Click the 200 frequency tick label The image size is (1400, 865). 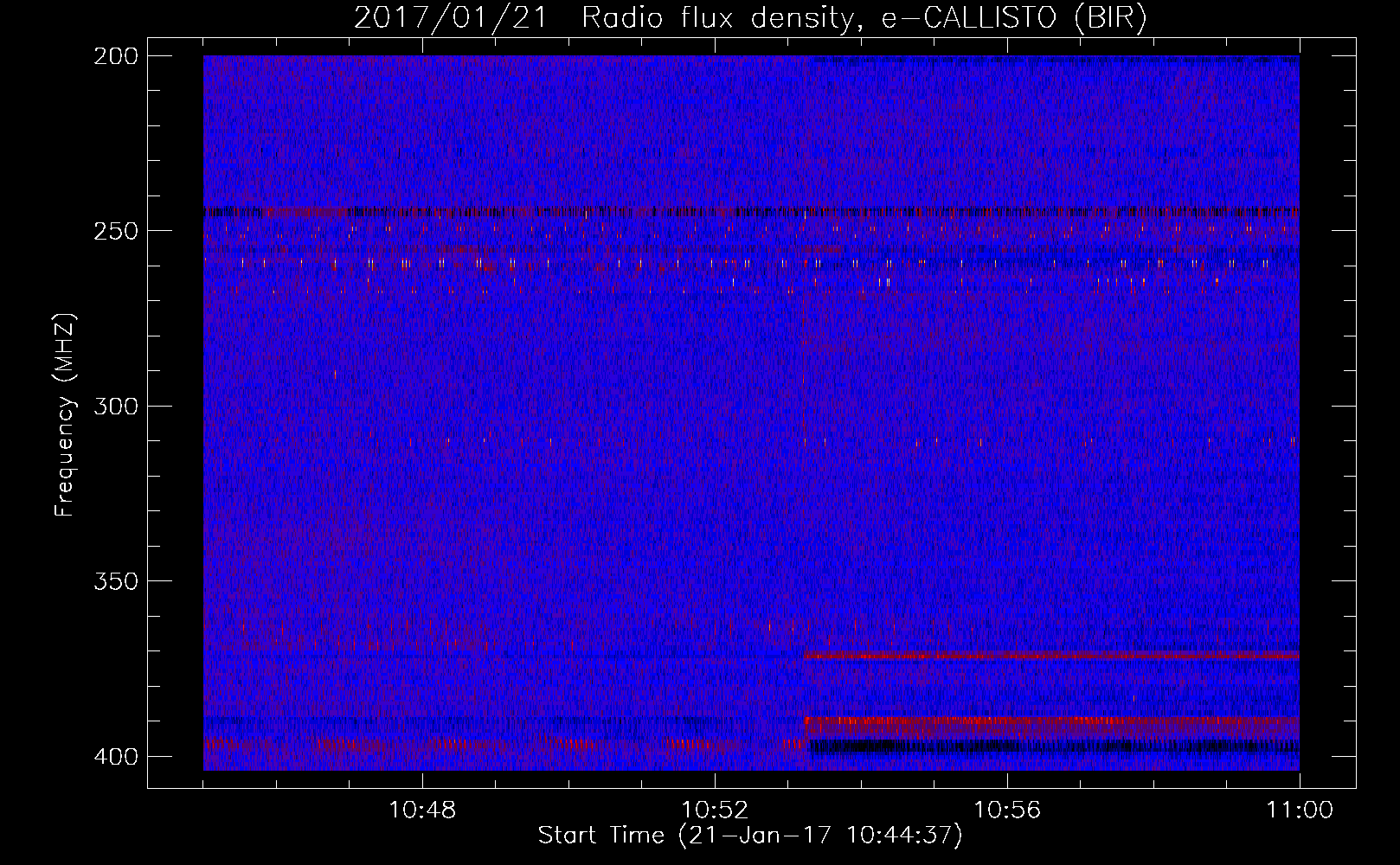coord(116,56)
